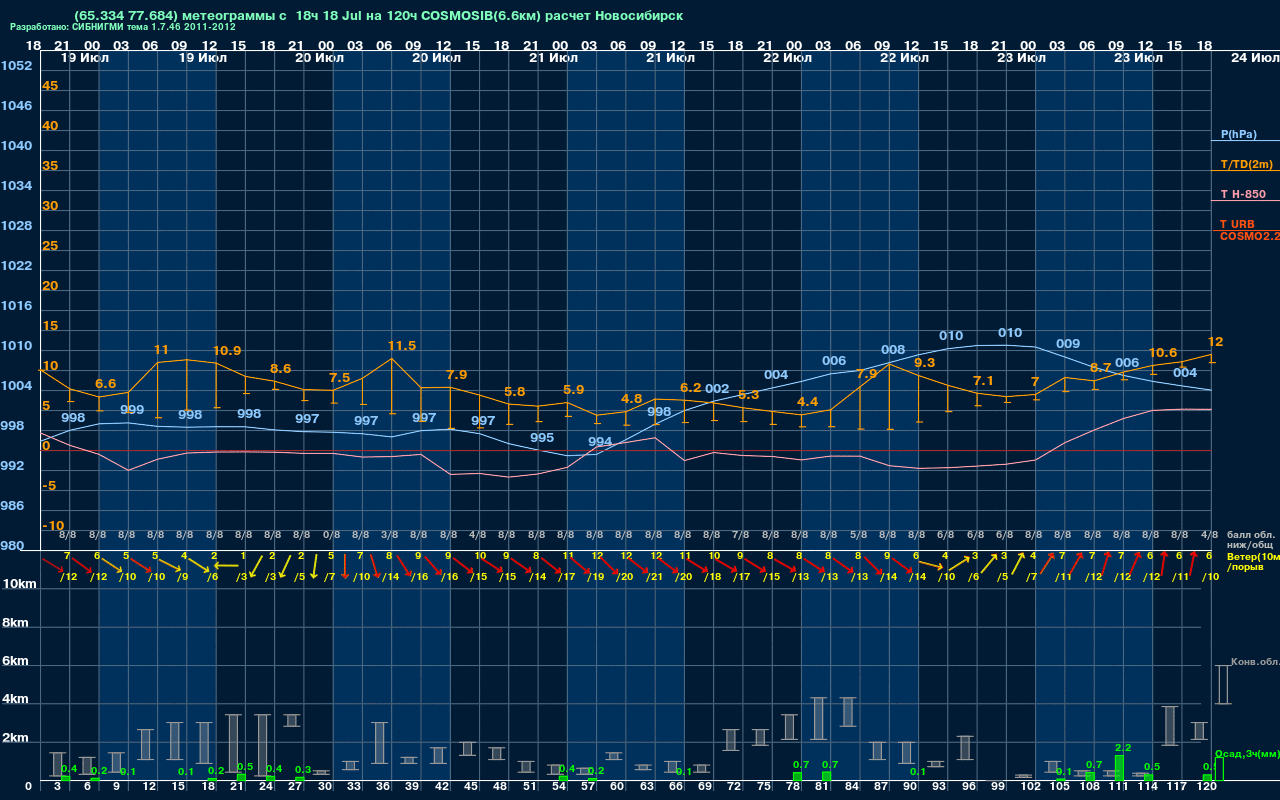
Task: Click the /19 wind gust value
Action: 596,577
